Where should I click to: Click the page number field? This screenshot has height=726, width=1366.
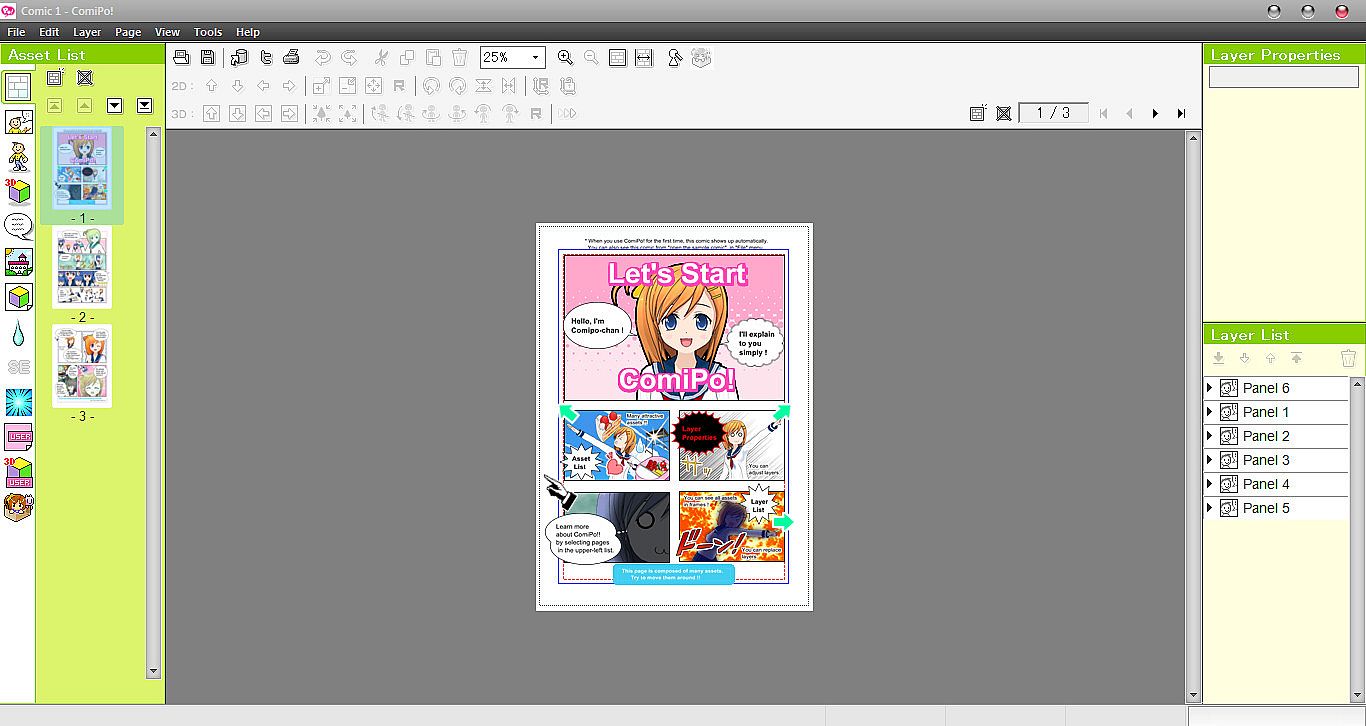[1053, 113]
